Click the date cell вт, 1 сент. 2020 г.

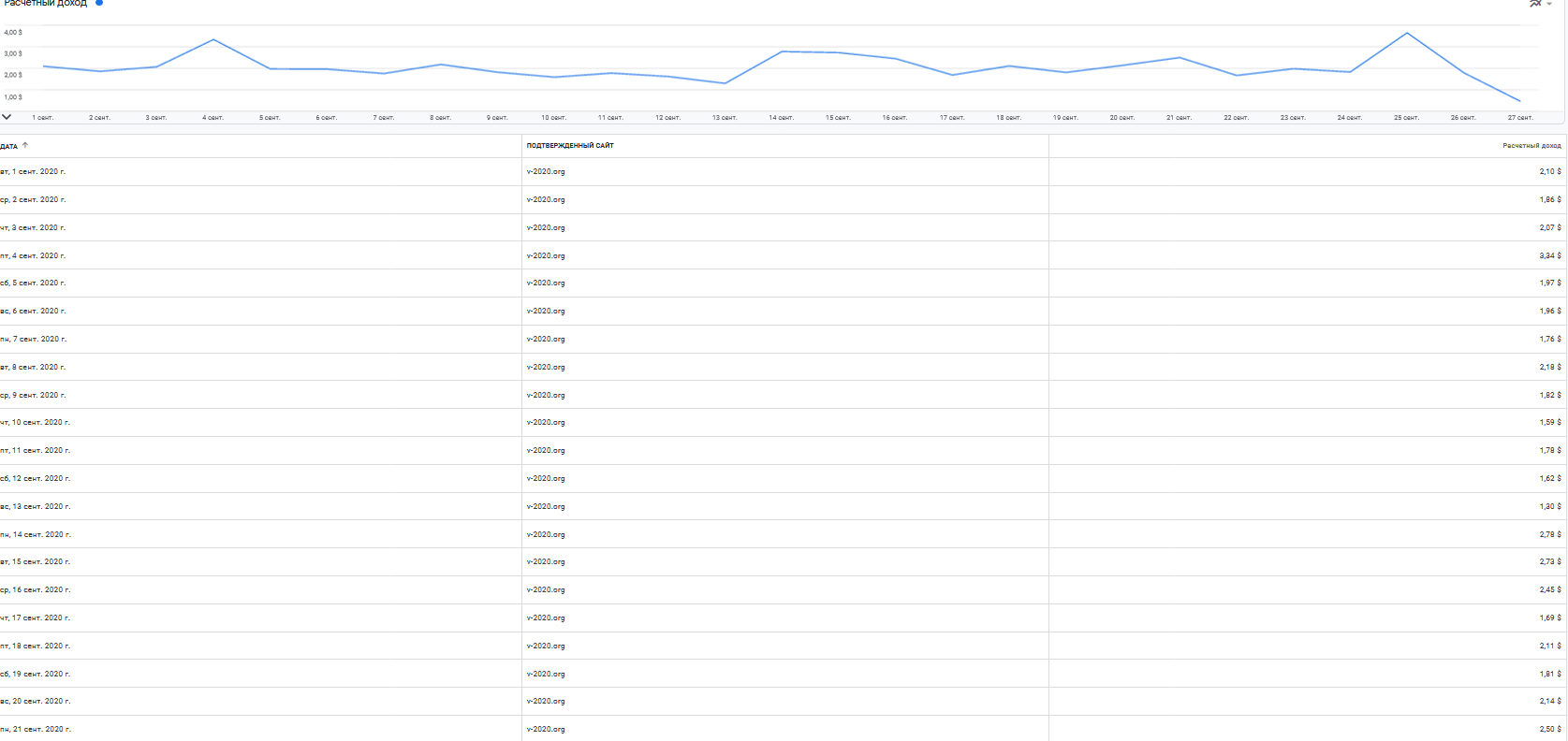click(x=33, y=172)
